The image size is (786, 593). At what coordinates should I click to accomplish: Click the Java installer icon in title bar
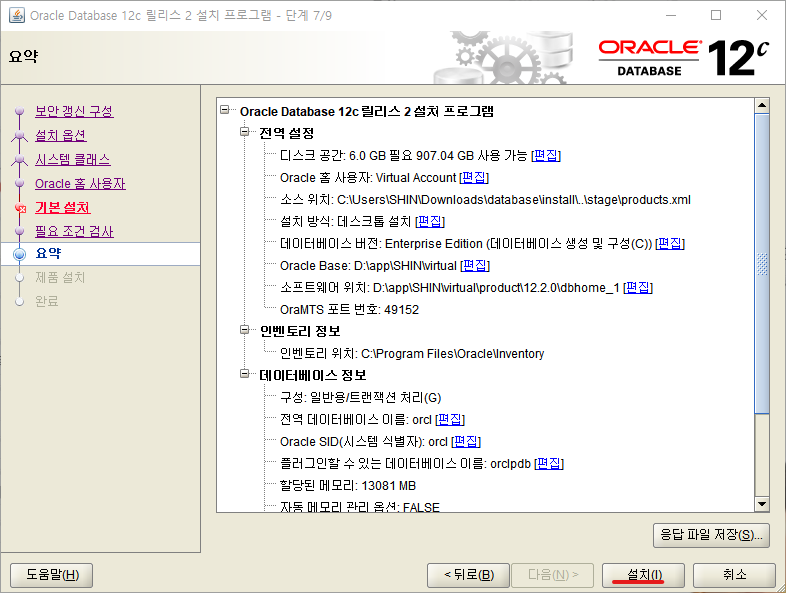pos(17,15)
